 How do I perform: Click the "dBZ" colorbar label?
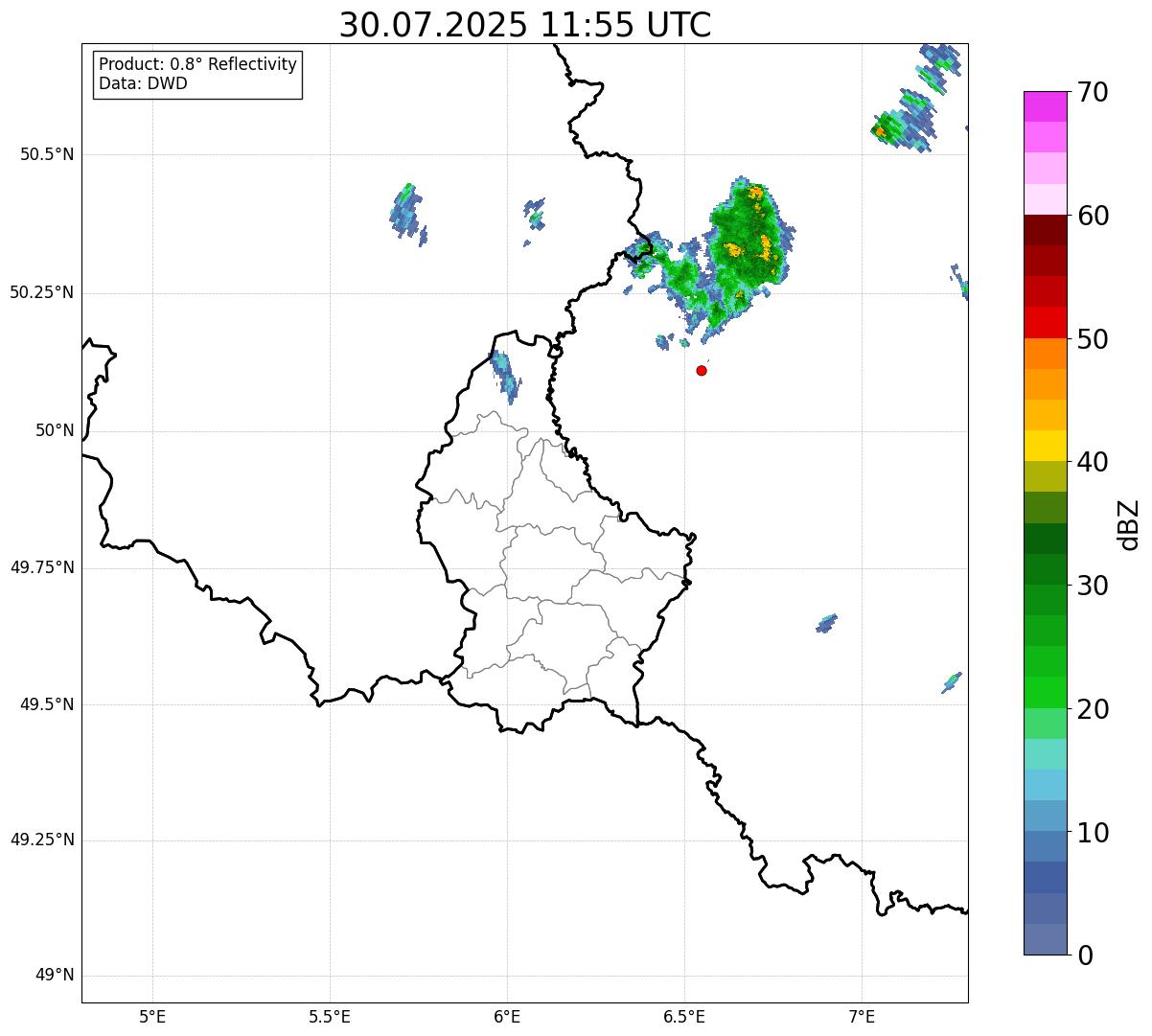pos(1129,523)
